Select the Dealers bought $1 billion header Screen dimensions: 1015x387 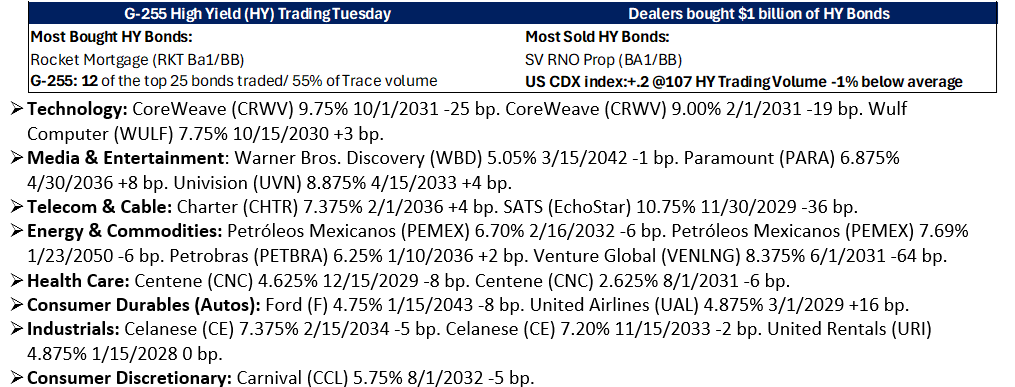[x=759, y=14]
